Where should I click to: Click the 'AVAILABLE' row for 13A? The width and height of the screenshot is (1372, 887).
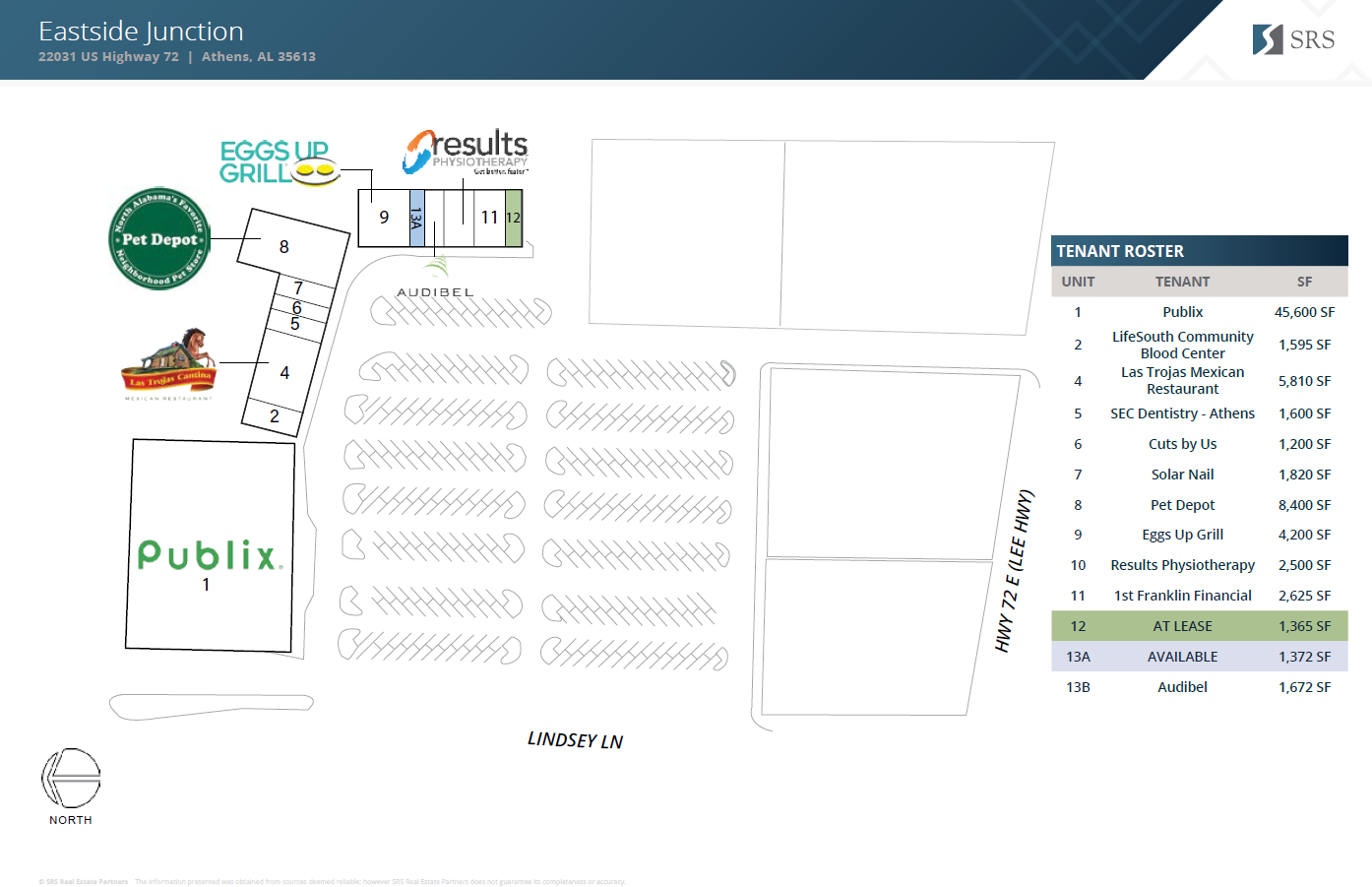pyautogui.click(x=1199, y=657)
